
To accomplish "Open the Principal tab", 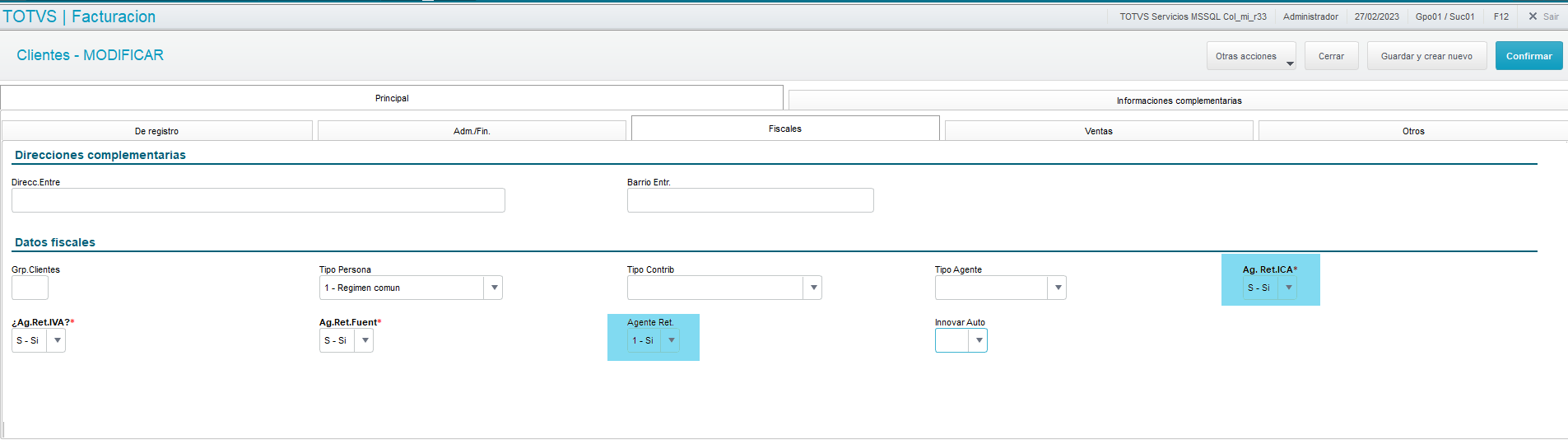I will coord(392,98).
